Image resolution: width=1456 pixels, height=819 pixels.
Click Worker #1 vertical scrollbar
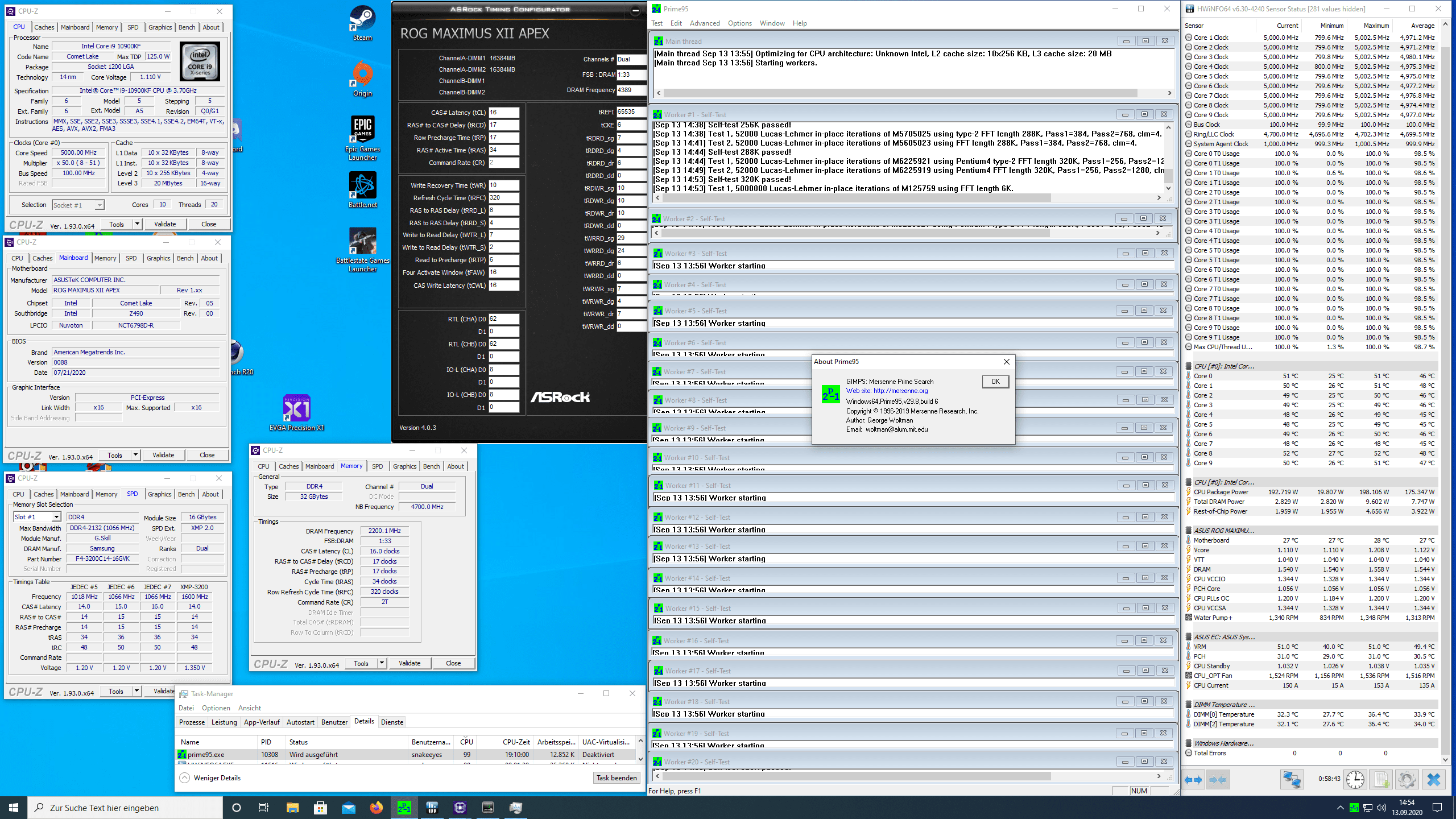pos(1168,158)
